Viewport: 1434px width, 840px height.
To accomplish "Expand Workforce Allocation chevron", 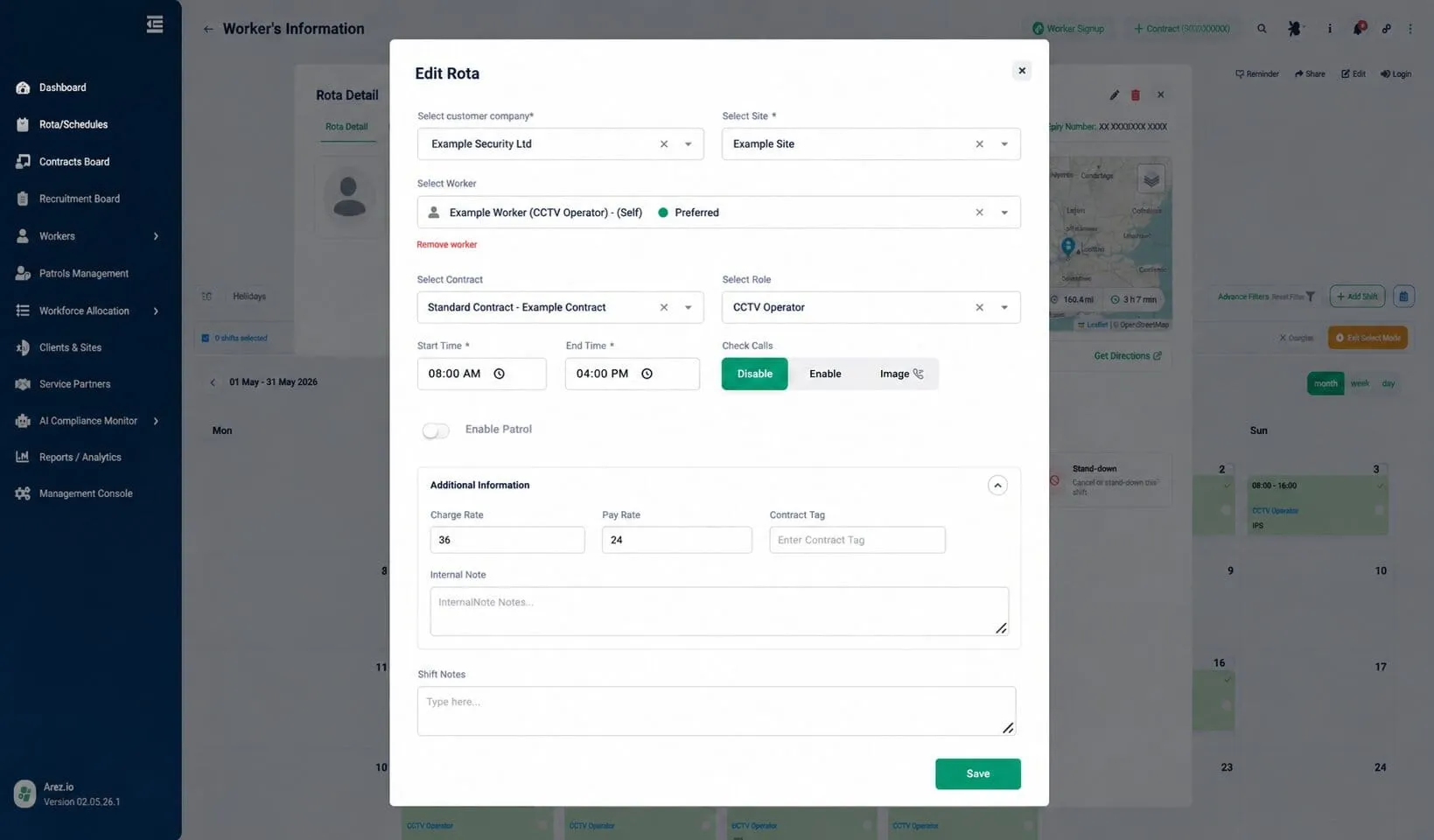I will click(x=156, y=311).
